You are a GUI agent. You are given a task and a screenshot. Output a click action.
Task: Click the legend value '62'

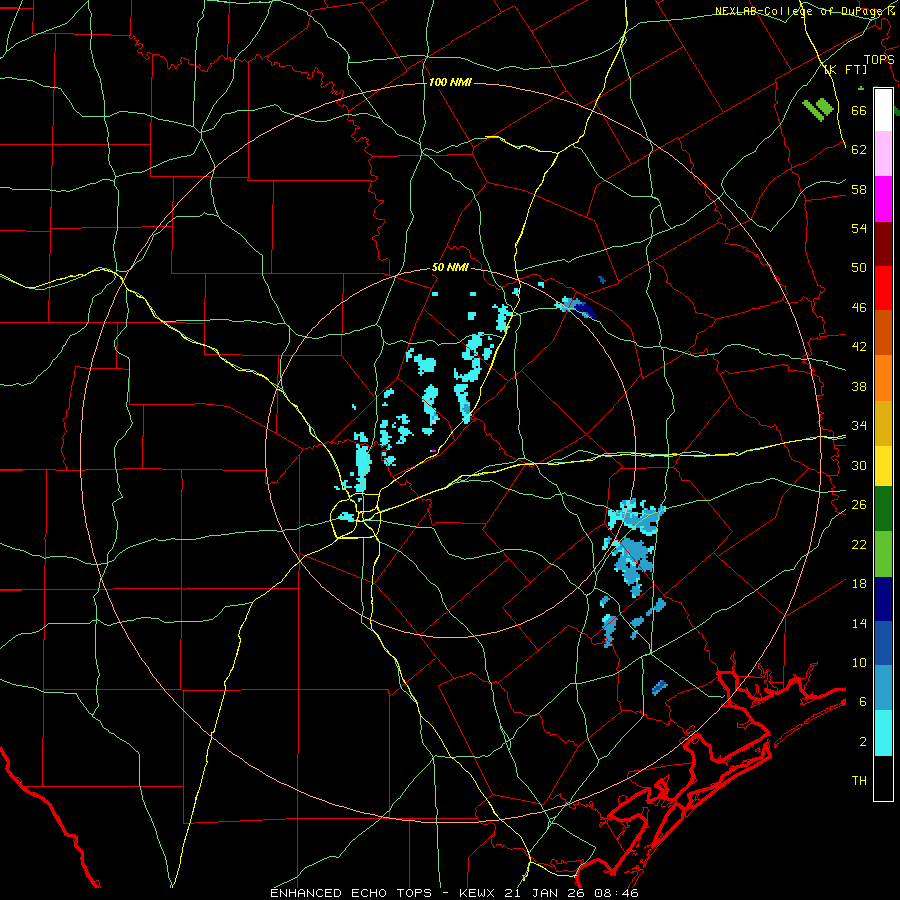(859, 149)
